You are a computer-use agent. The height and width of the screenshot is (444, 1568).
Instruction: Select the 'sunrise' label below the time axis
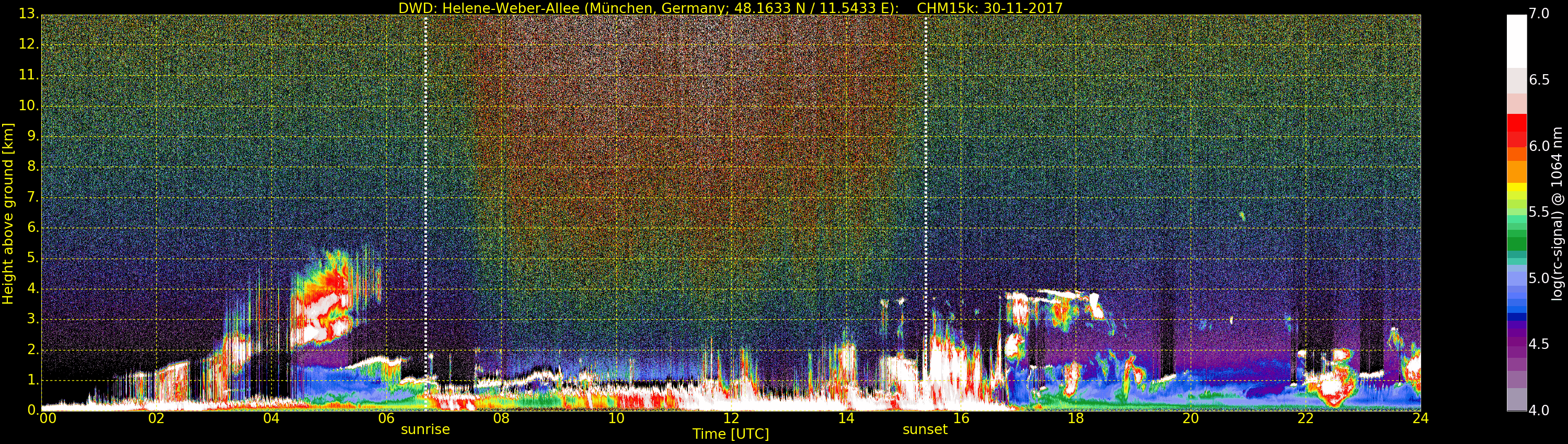coord(425,429)
